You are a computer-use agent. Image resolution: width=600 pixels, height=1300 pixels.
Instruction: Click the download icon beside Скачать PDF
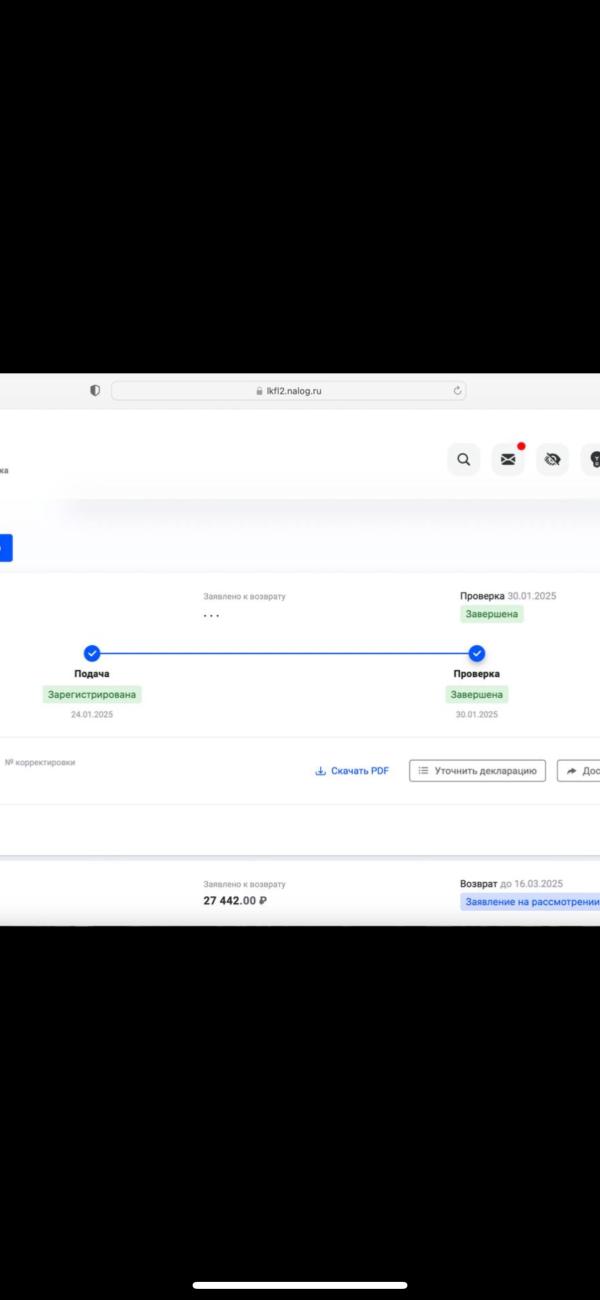pos(321,771)
